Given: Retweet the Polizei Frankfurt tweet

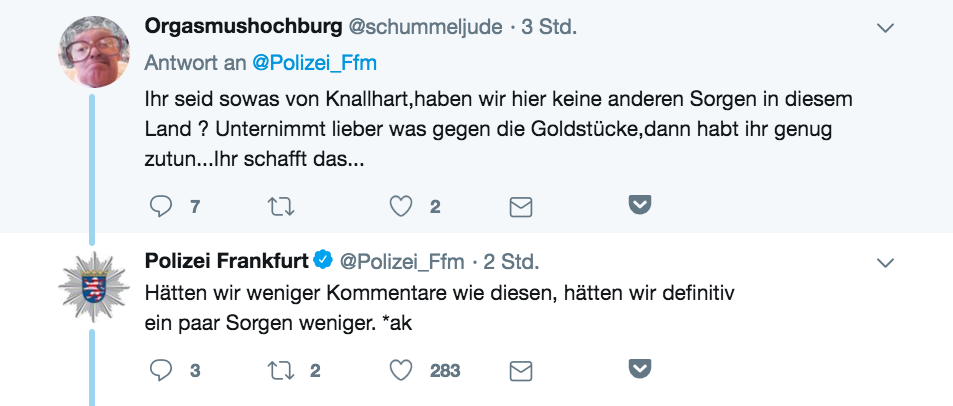Looking at the screenshot, I should [x=281, y=370].
